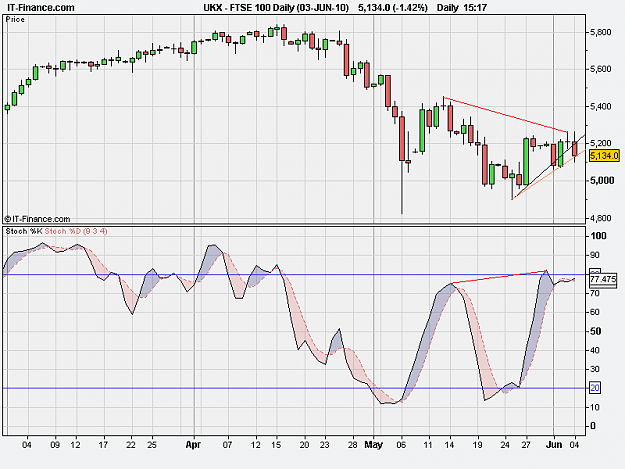This screenshot has height=469, width=625.
Task: Click the 17 date label on the time axis
Action: pyautogui.click(x=103, y=445)
